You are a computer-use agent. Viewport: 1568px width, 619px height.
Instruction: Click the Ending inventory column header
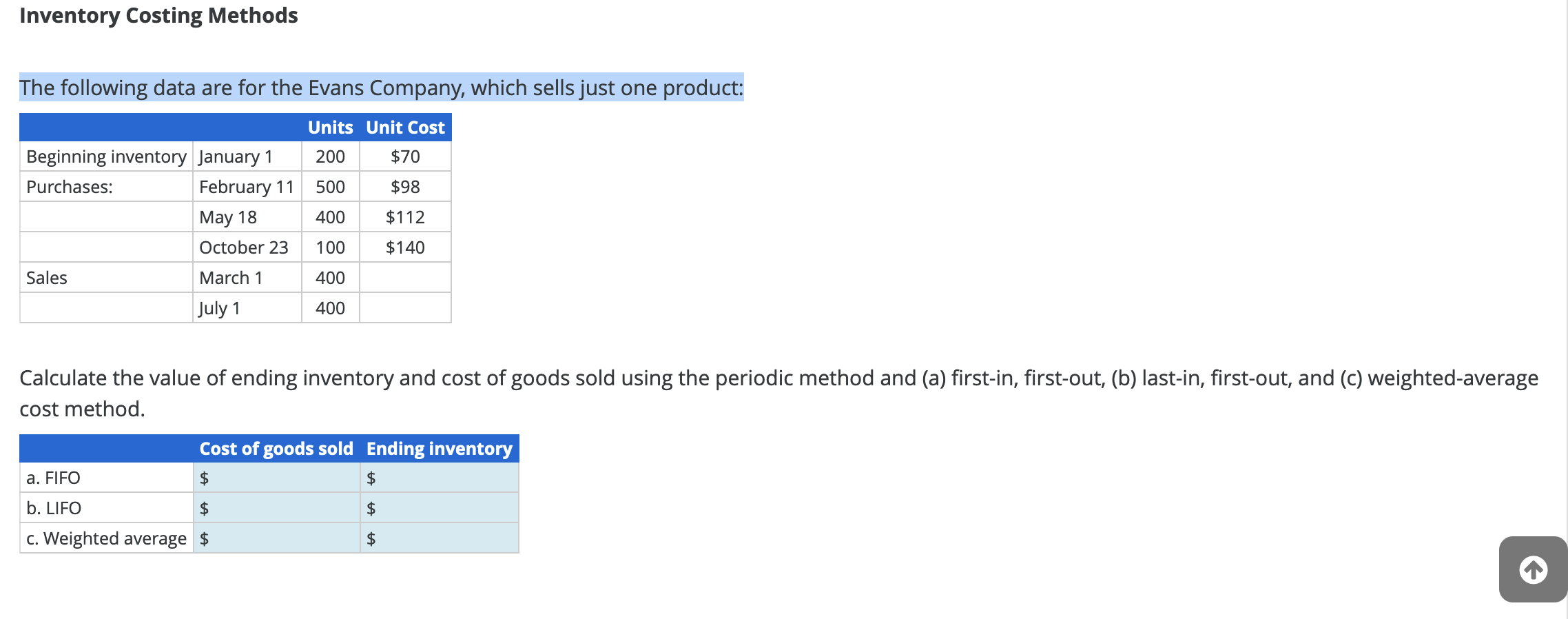point(439,449)
